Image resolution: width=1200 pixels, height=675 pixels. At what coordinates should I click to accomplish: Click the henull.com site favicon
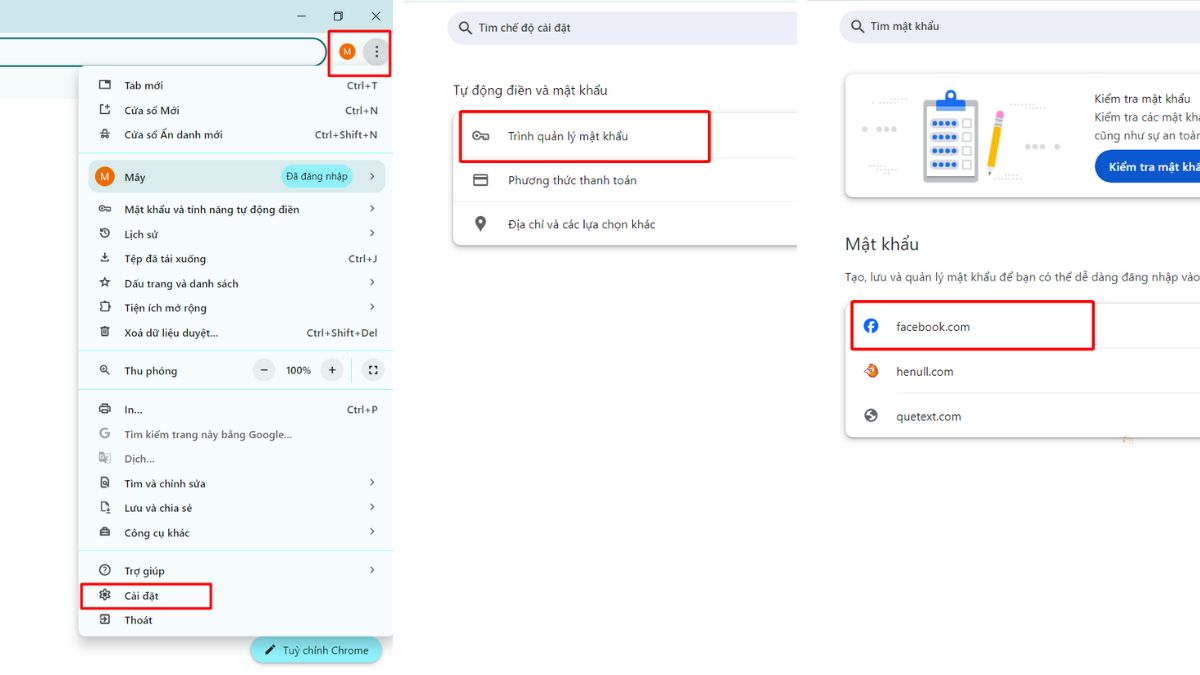tap(871, 371)
